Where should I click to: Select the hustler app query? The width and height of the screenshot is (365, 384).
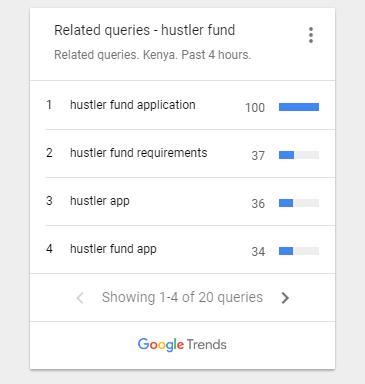[100, 201]
